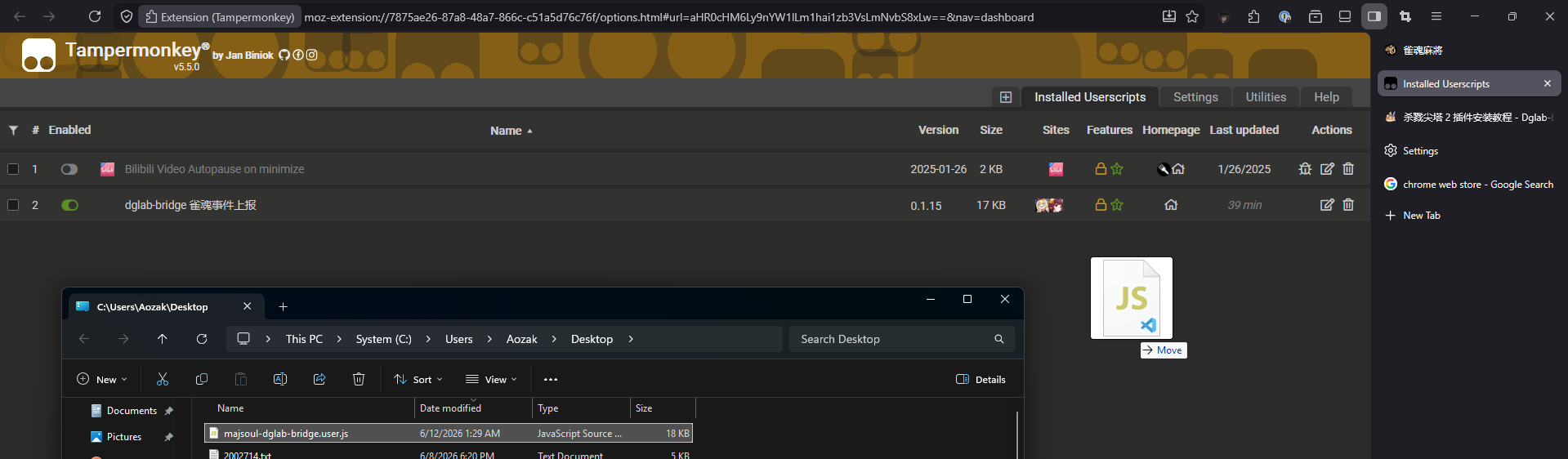
Task: Add a new userscript with the plus tab
Action: [x=1006, y=97]
